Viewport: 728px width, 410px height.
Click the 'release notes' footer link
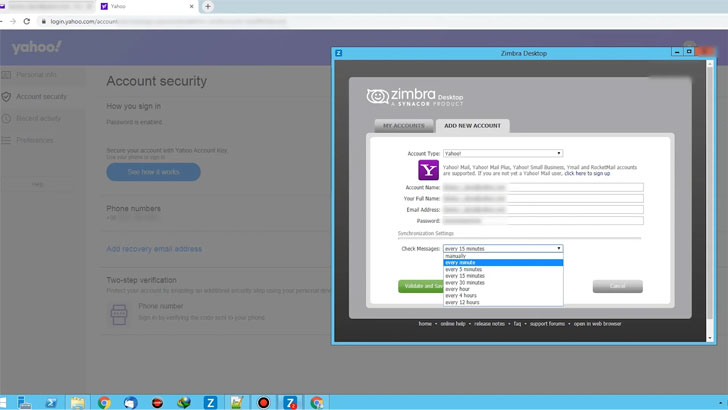click(x=489, y=324)
